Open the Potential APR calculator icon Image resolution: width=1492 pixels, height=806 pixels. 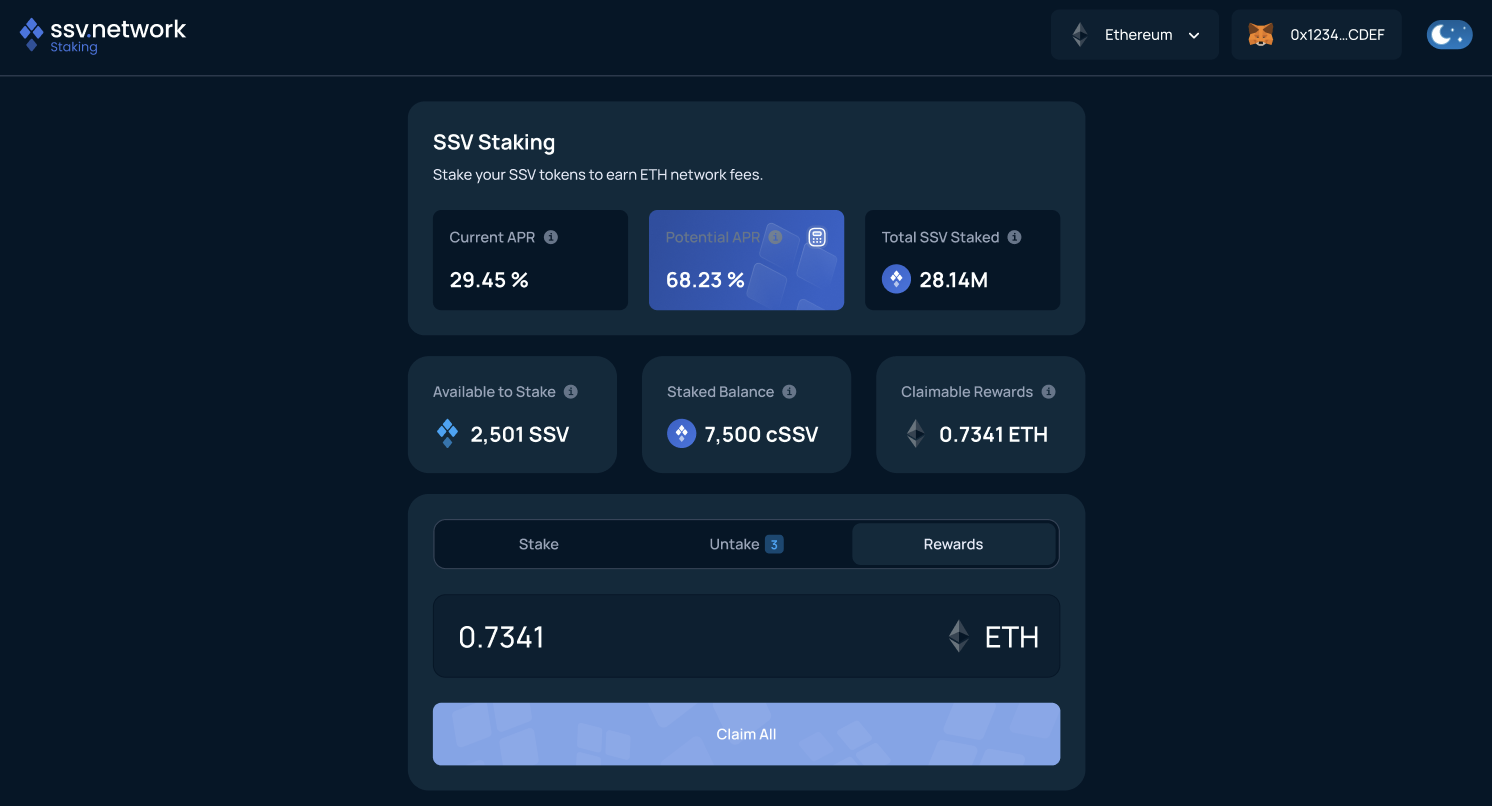pyautogui.click(x=817, y=237)
